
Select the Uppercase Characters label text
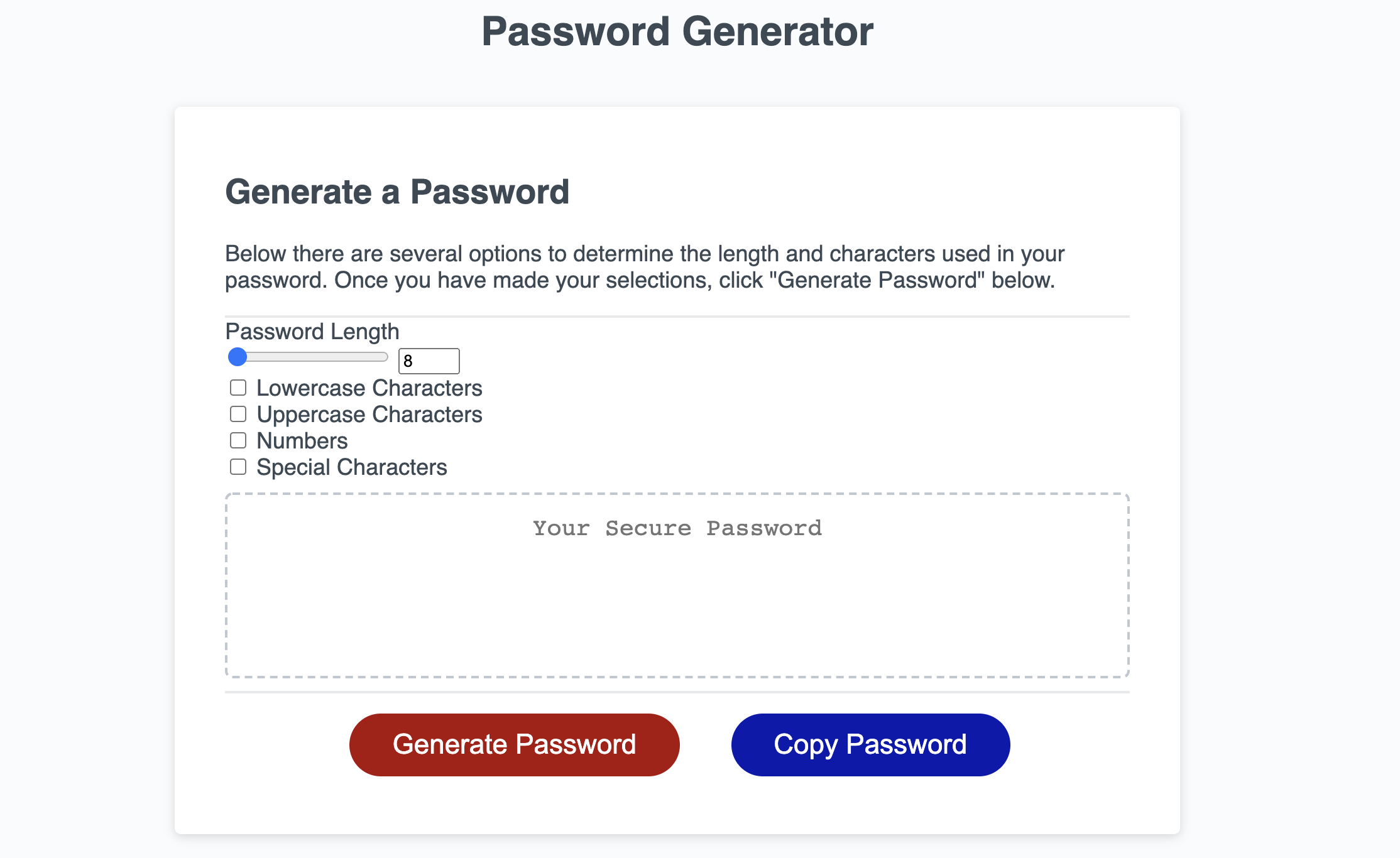click(368, 414)
